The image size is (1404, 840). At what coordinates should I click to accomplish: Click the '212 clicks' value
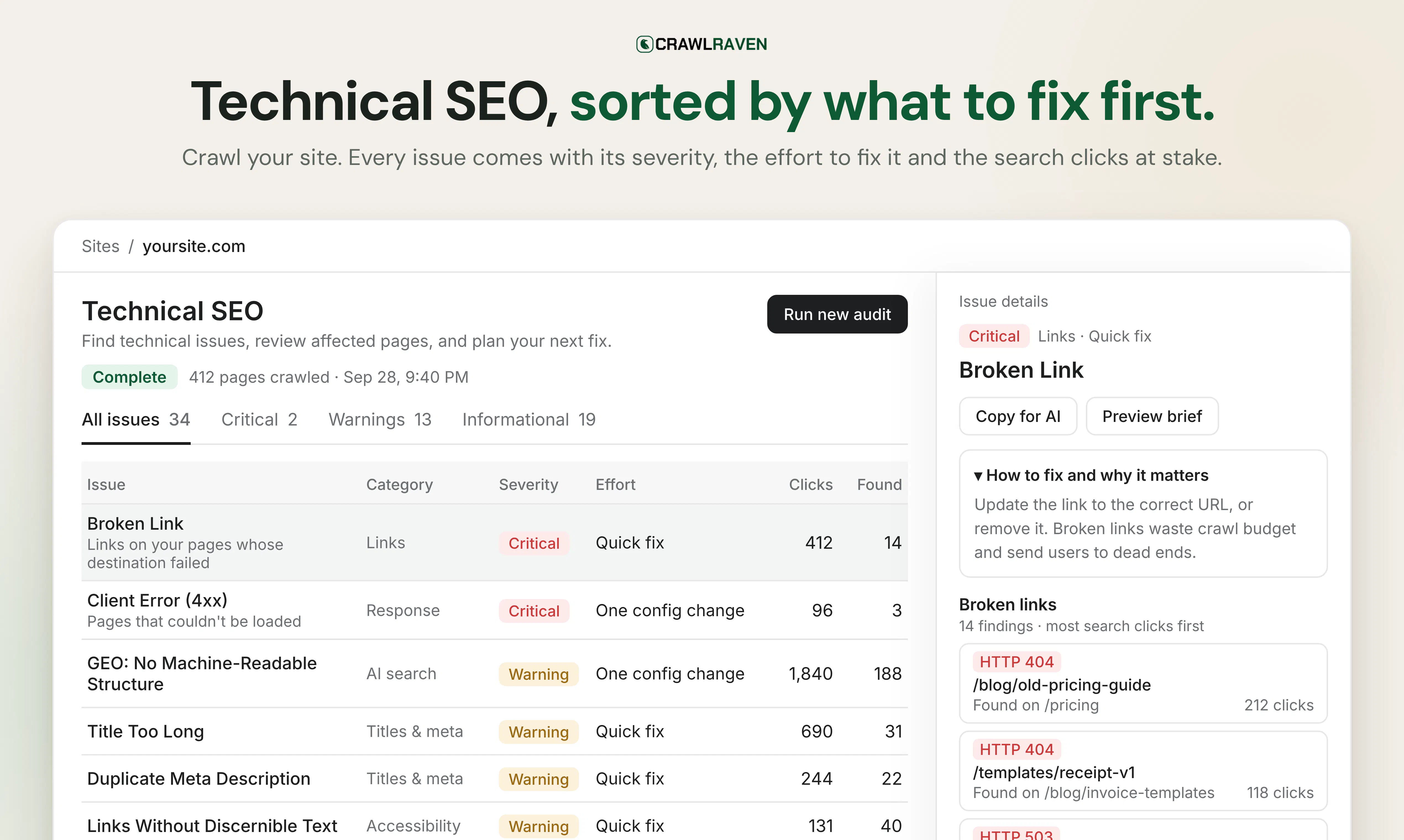1279,705
